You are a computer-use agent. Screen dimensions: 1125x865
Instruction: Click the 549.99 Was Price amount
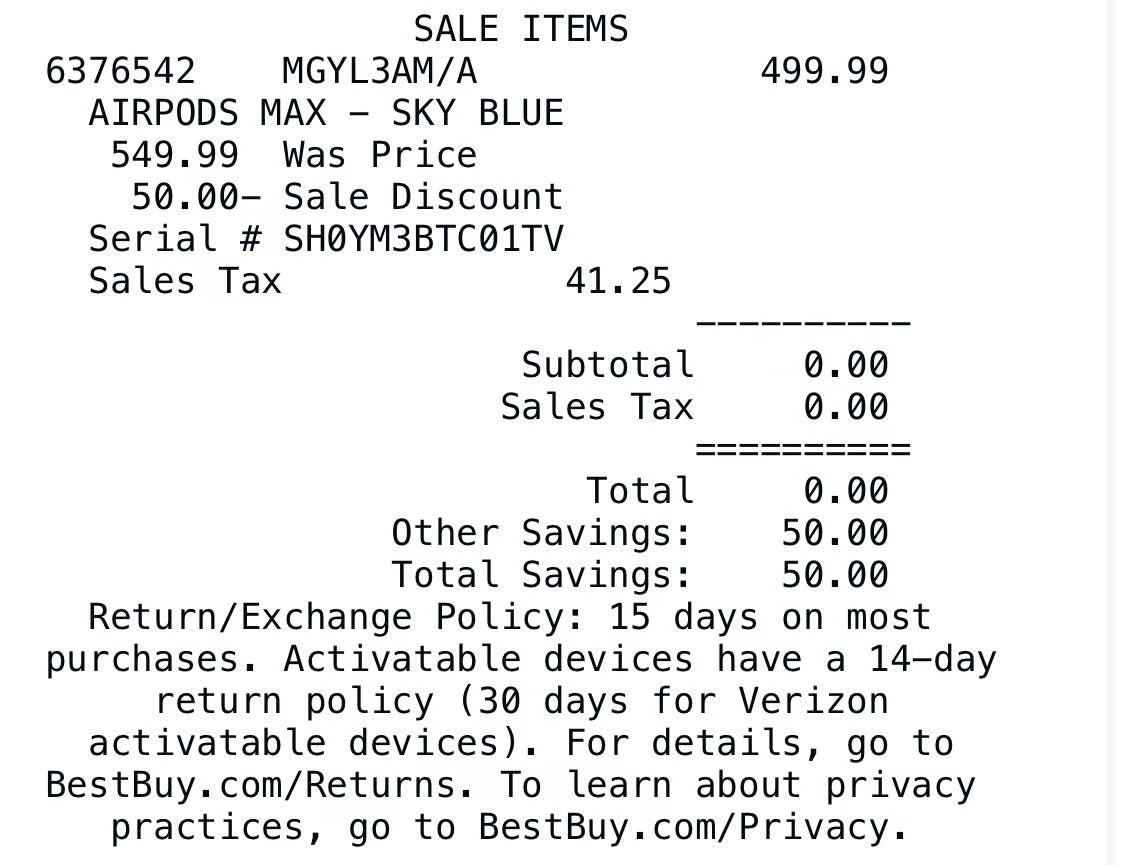pos(175,156)
